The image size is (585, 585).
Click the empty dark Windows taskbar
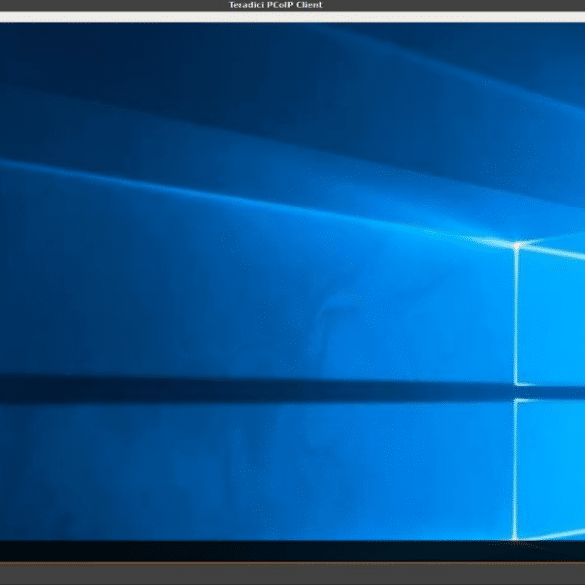click(x=292, y=551)
